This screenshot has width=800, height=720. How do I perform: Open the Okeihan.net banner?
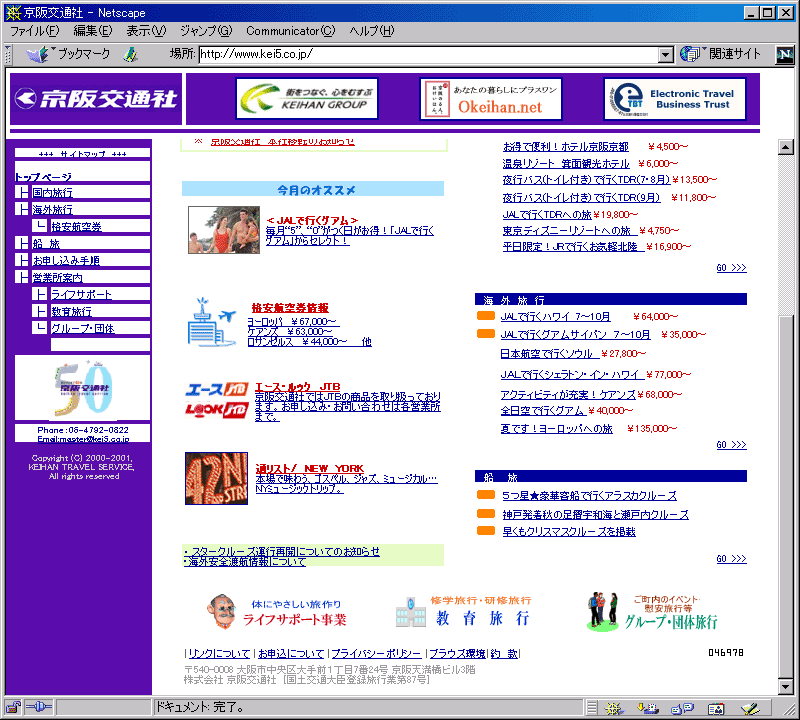click(x=490, y=99)
